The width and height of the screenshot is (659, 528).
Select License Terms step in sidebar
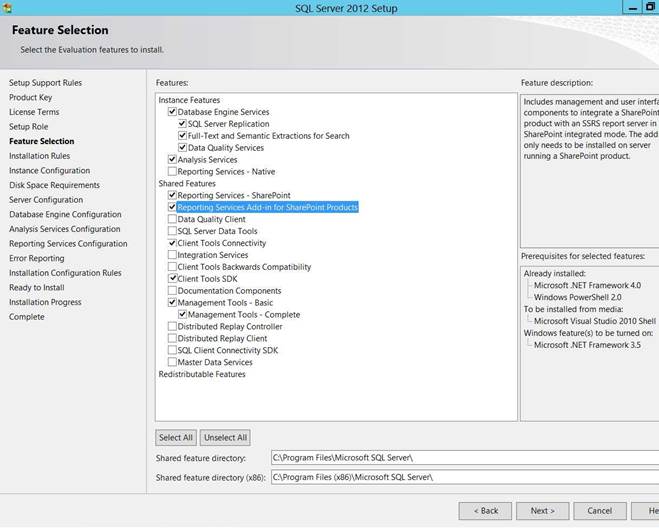coord(34,112)
